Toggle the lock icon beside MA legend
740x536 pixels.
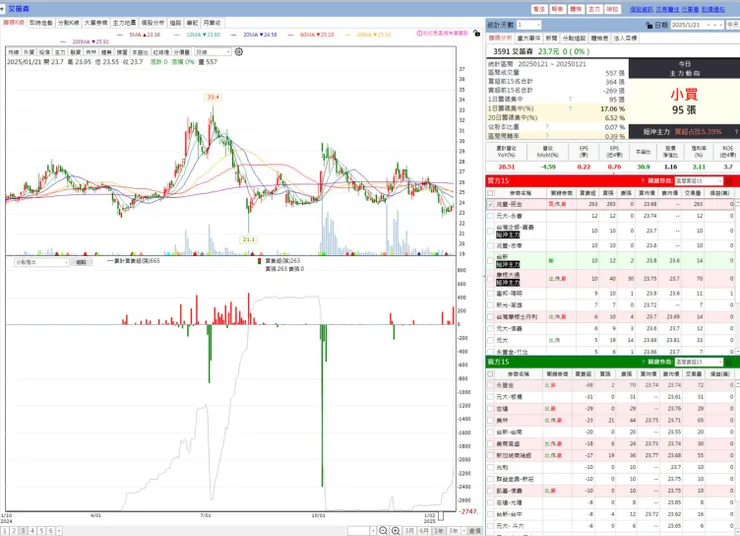(x=477, y=34)
